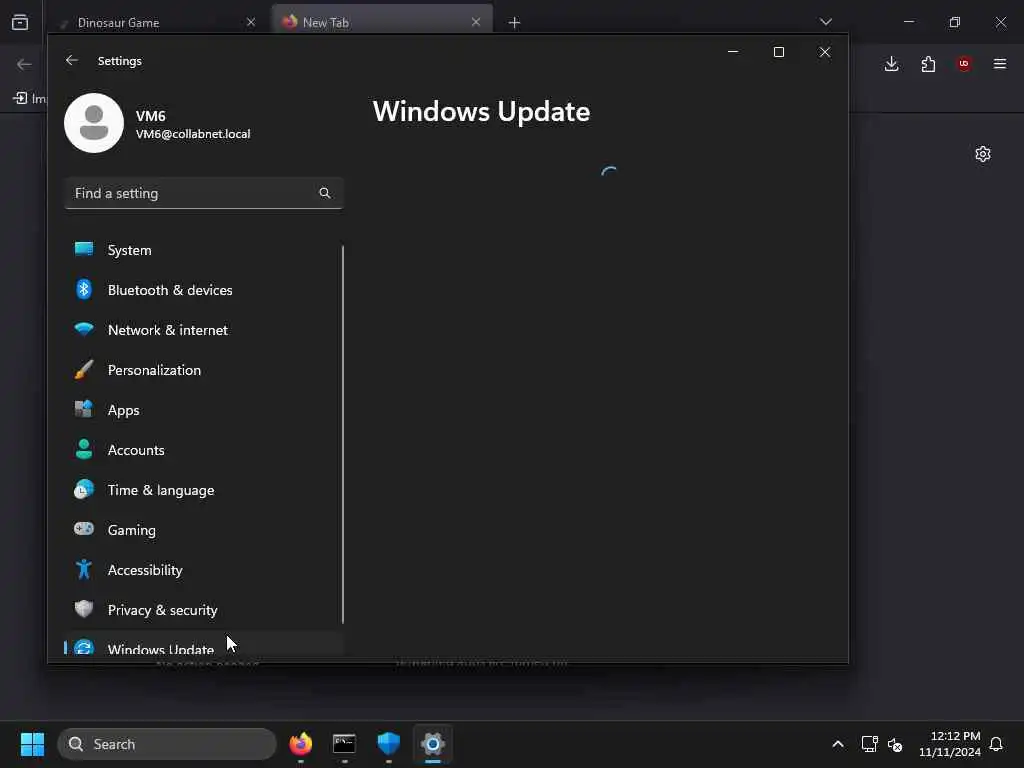The image size is (1024, 768).
Task: Open Accessibility figure icon
Action: pyautogui.click(x=84, y=569)
